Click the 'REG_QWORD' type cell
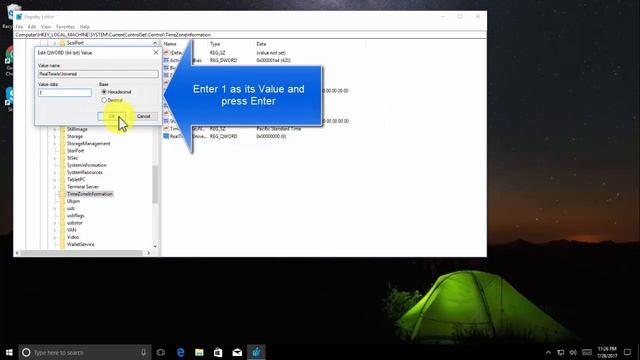 click(x=224, y=136)
